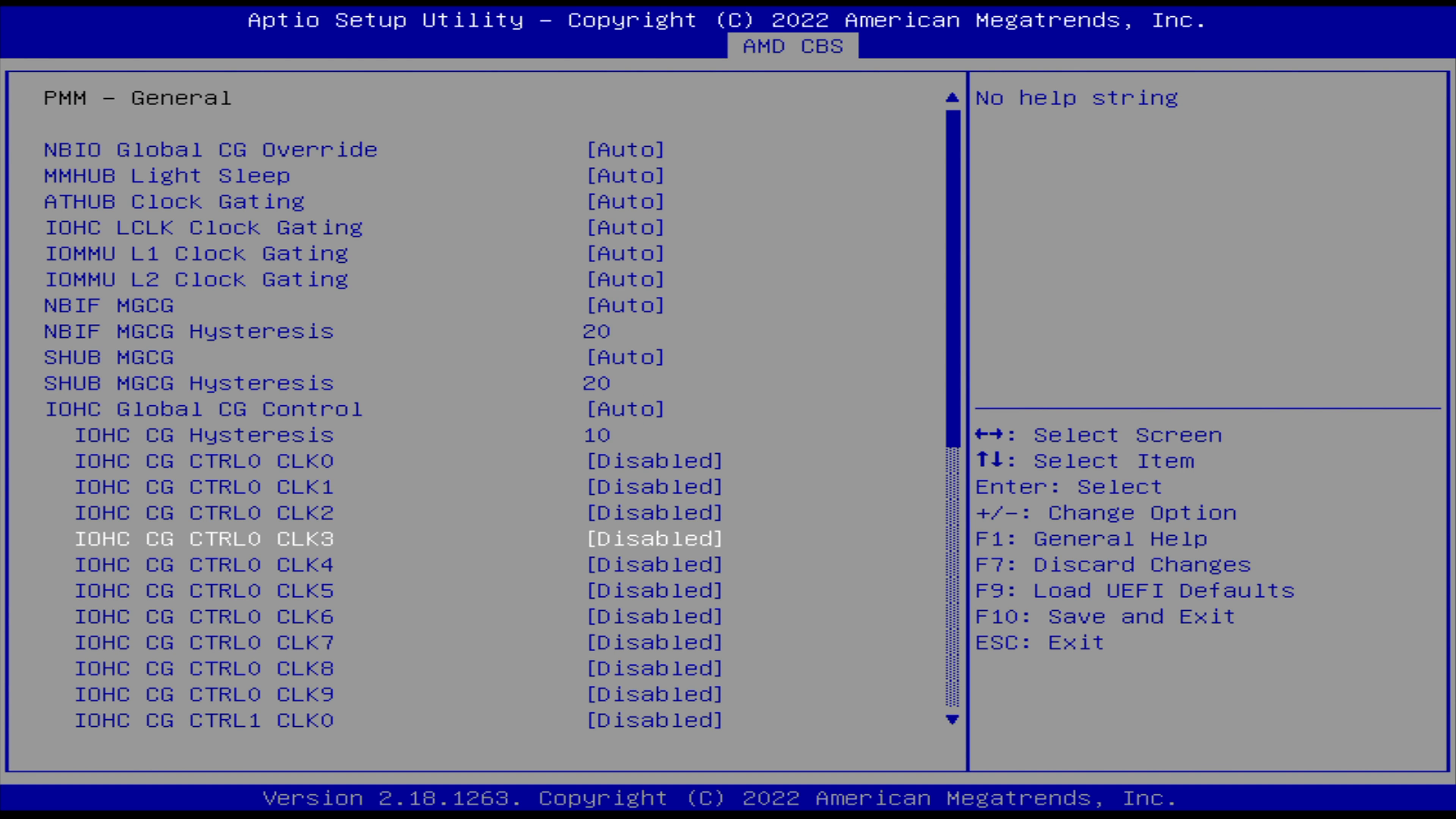Click the settings list scrollbar thumb
The image size is (1456, 819).
pyautogui.click(x=952, y=278)
